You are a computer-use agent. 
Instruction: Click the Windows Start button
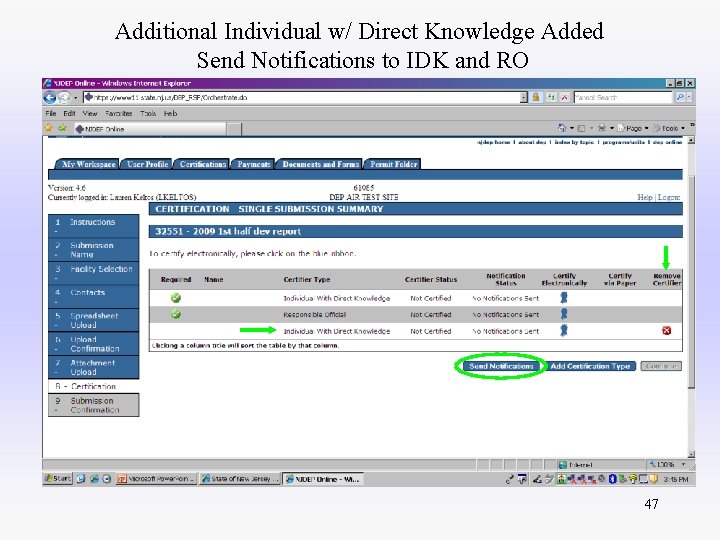point(58,478)
